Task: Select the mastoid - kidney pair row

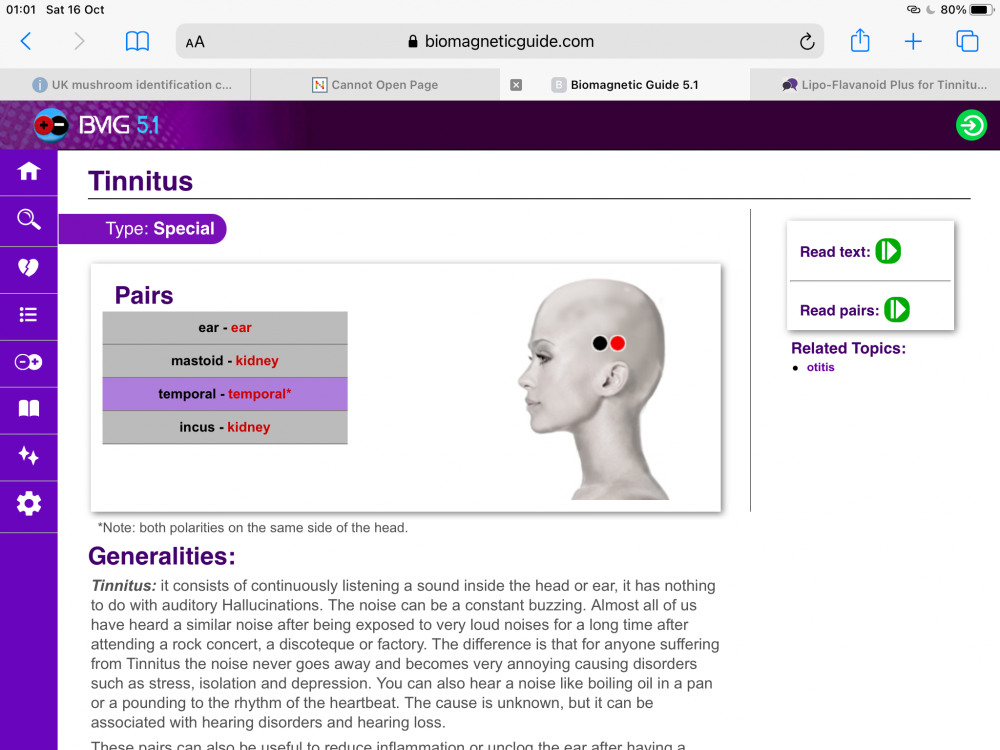Action: point(225,361)
